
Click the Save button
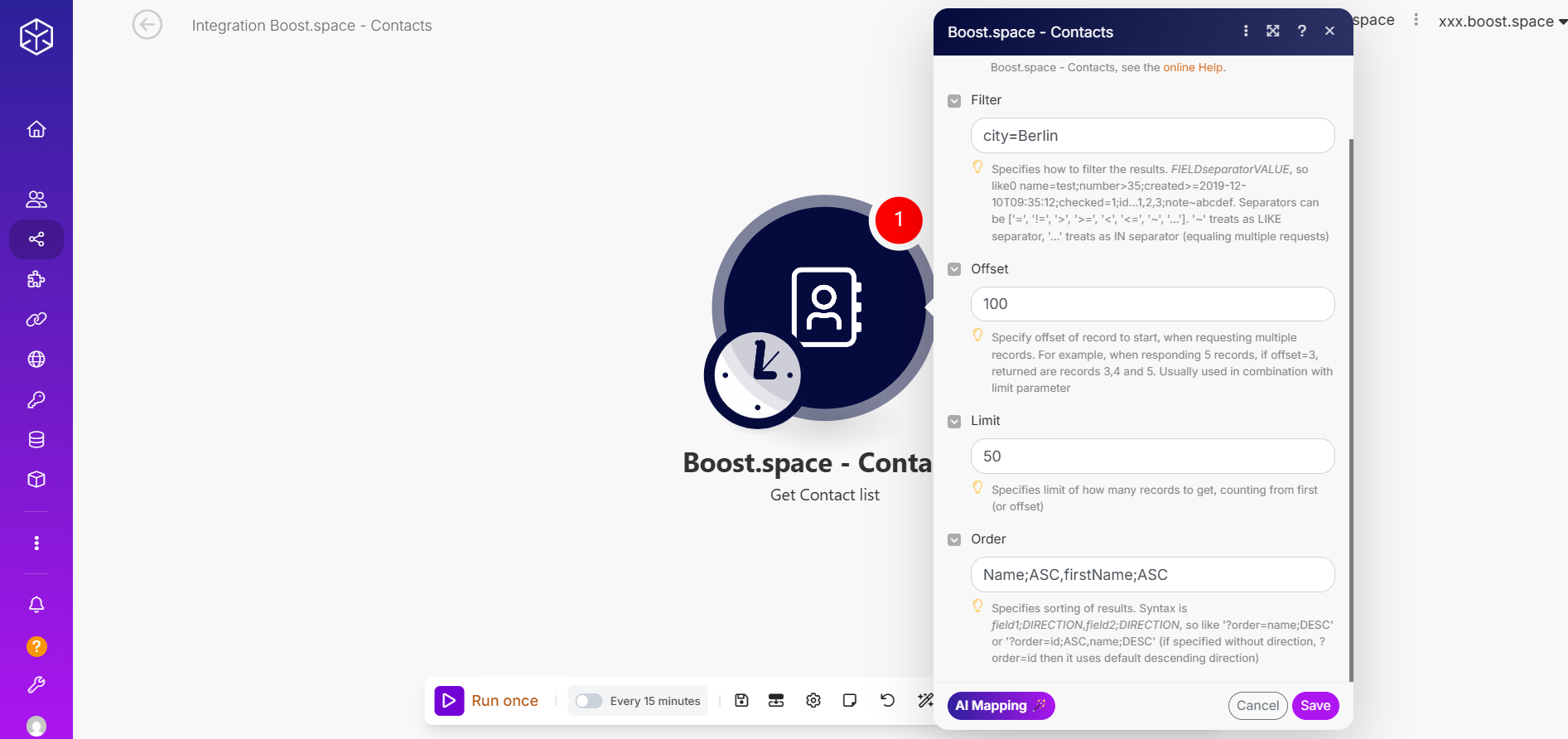point(1315,706)
